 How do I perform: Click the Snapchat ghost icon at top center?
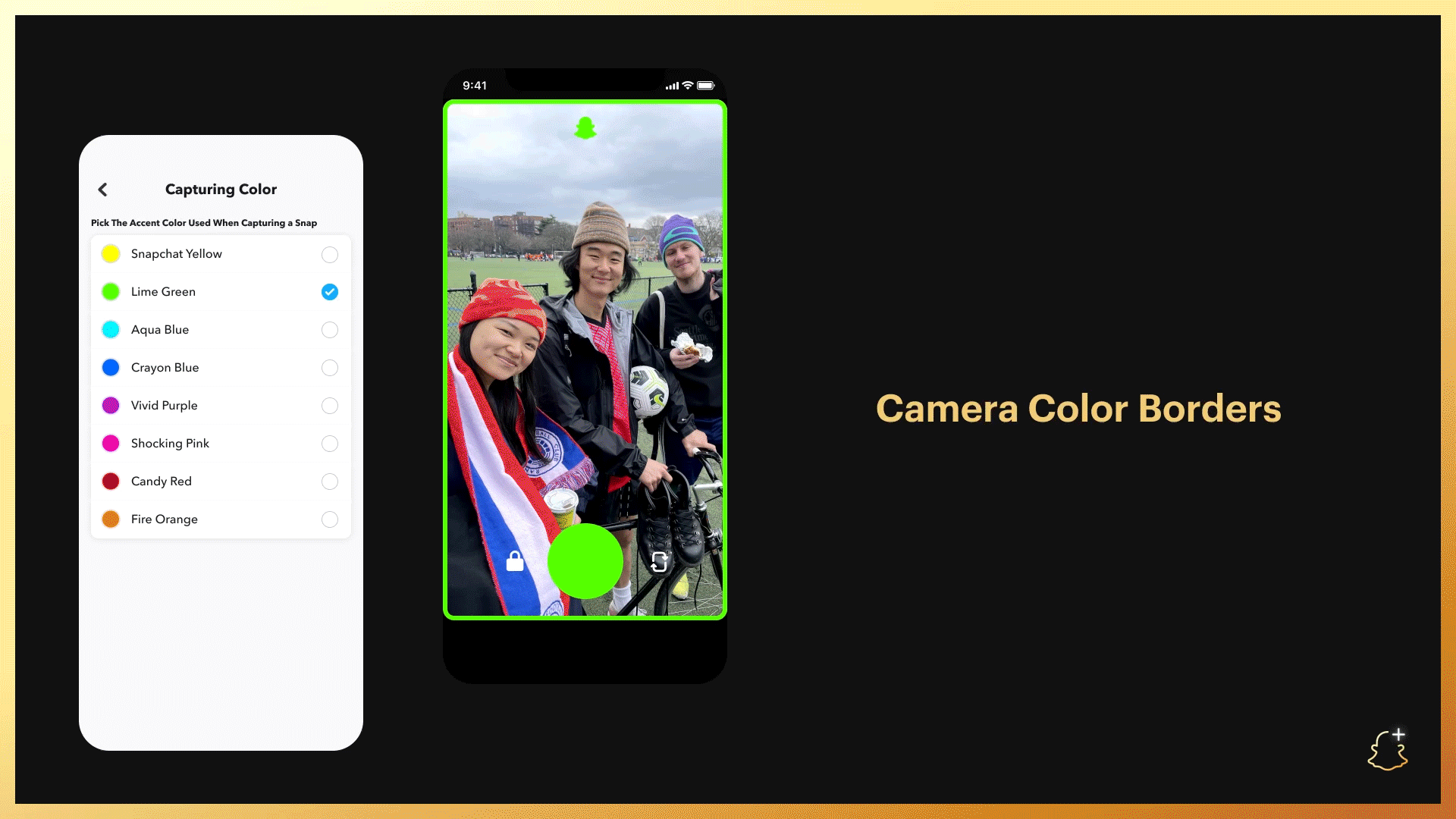pyautogui.click(x=585, y=128)
